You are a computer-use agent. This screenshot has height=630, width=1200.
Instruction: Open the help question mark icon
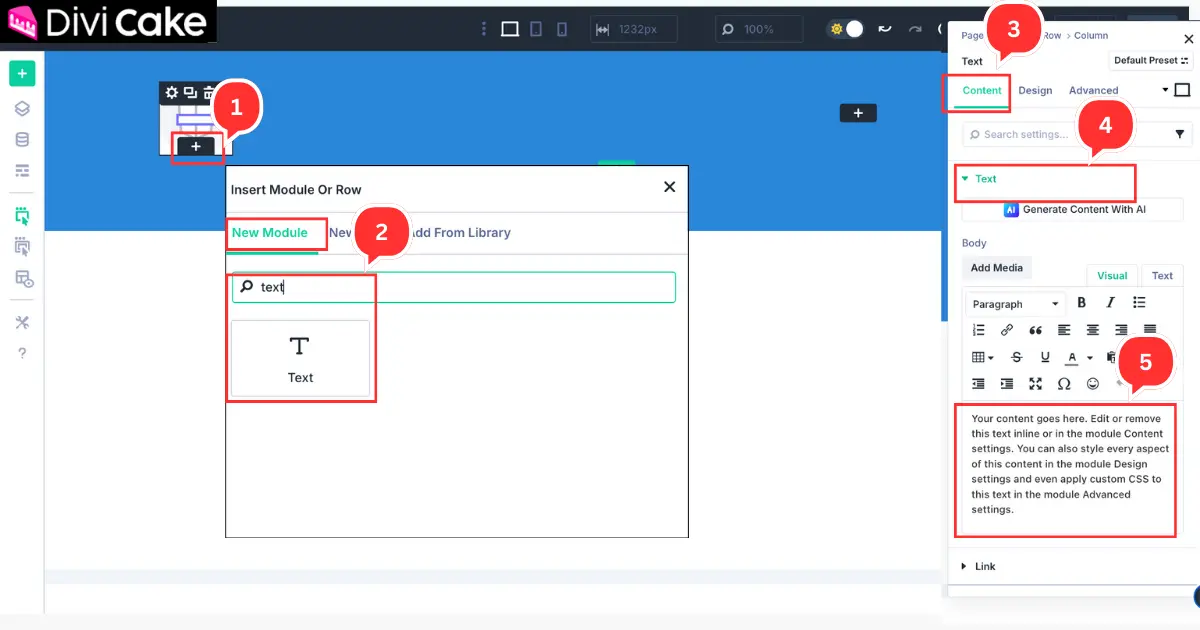22,353
